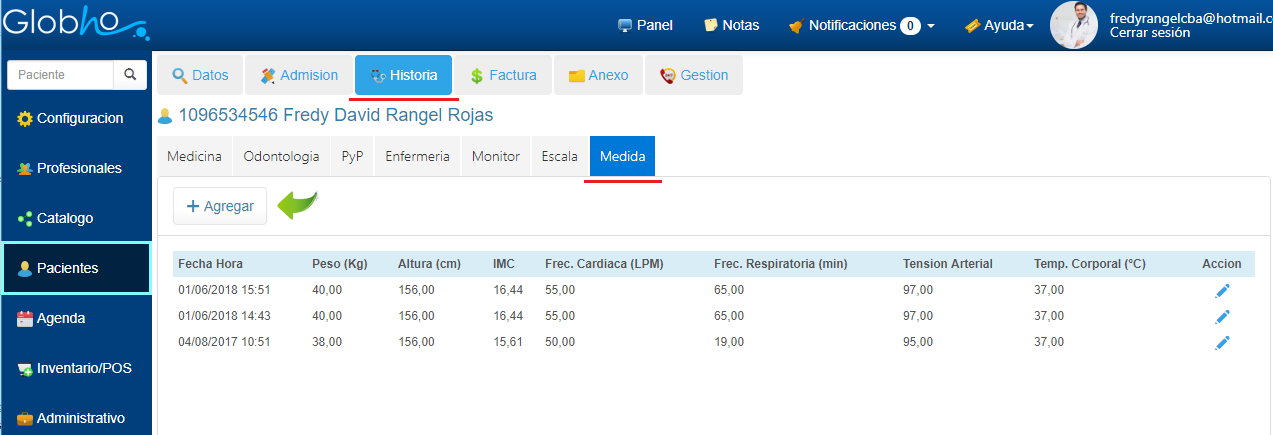
Task: Select the Odontologia sub-tab
Action: pos(281,157)
